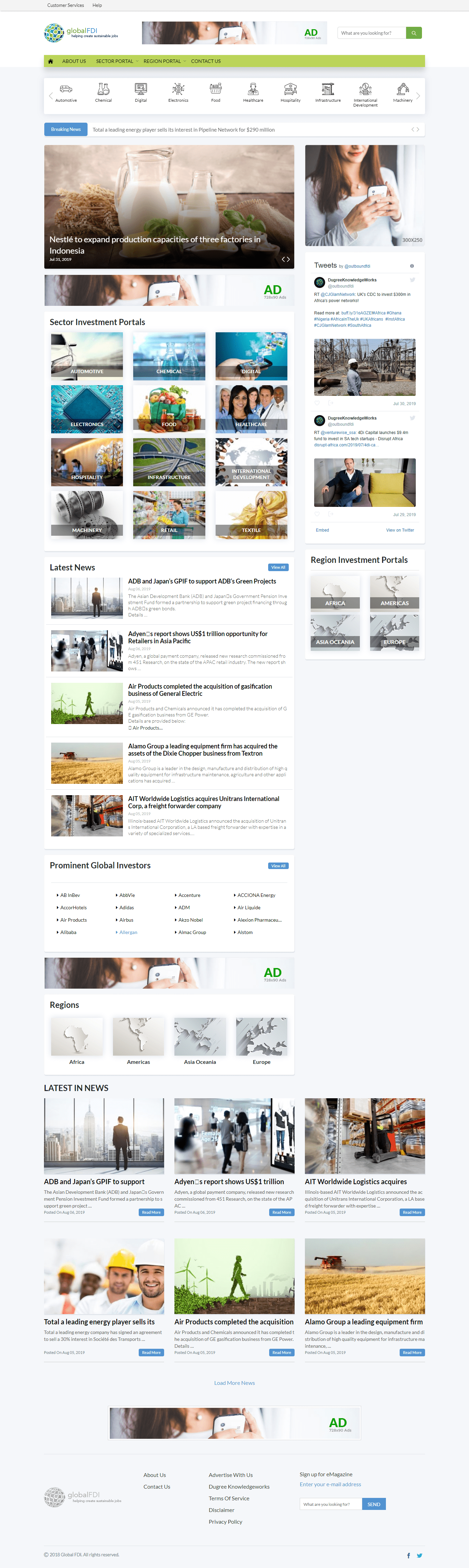Image resolution: width=469 pixels, height=1568 pixels.
Task: Click View All beside Latest News
Action: click(x=278, y=567)
